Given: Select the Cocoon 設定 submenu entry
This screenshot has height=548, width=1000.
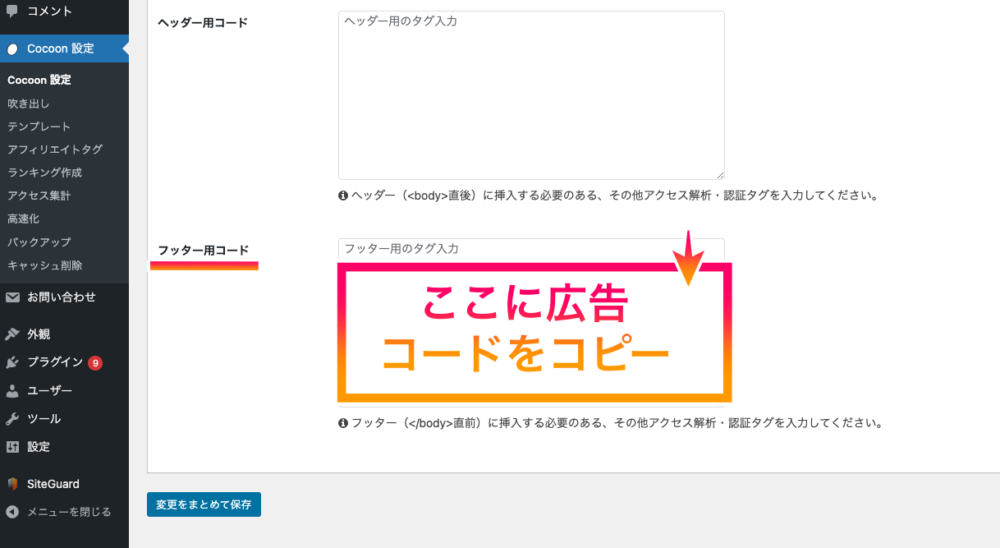Looking at the screenshot, I should 40,80.
